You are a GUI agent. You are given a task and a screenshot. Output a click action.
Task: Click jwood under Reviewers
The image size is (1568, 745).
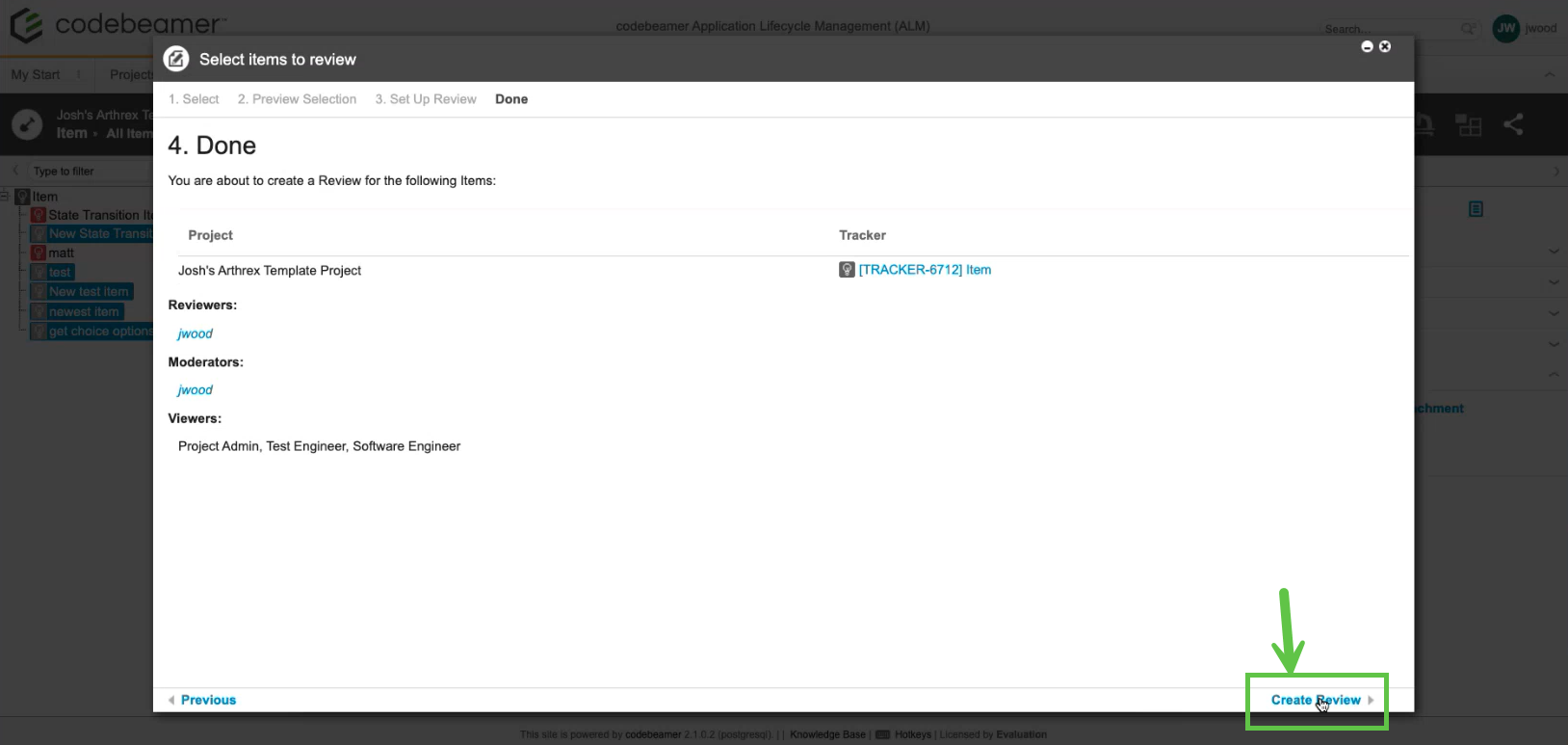(x=196, y=333)
